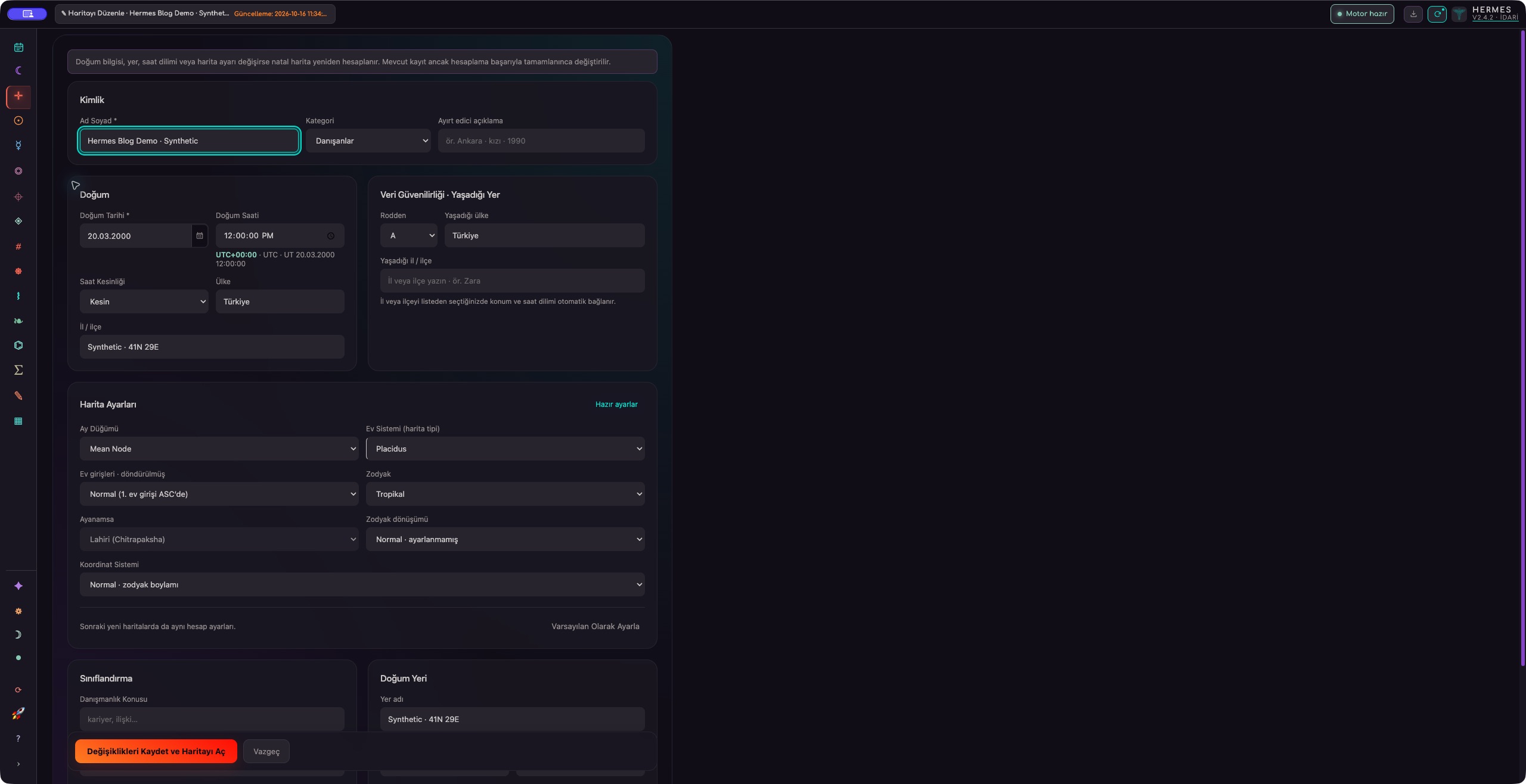Click the purple four-point star sidebar icon
This screenshot has height=784, width=1526.
tap(18, 586)
